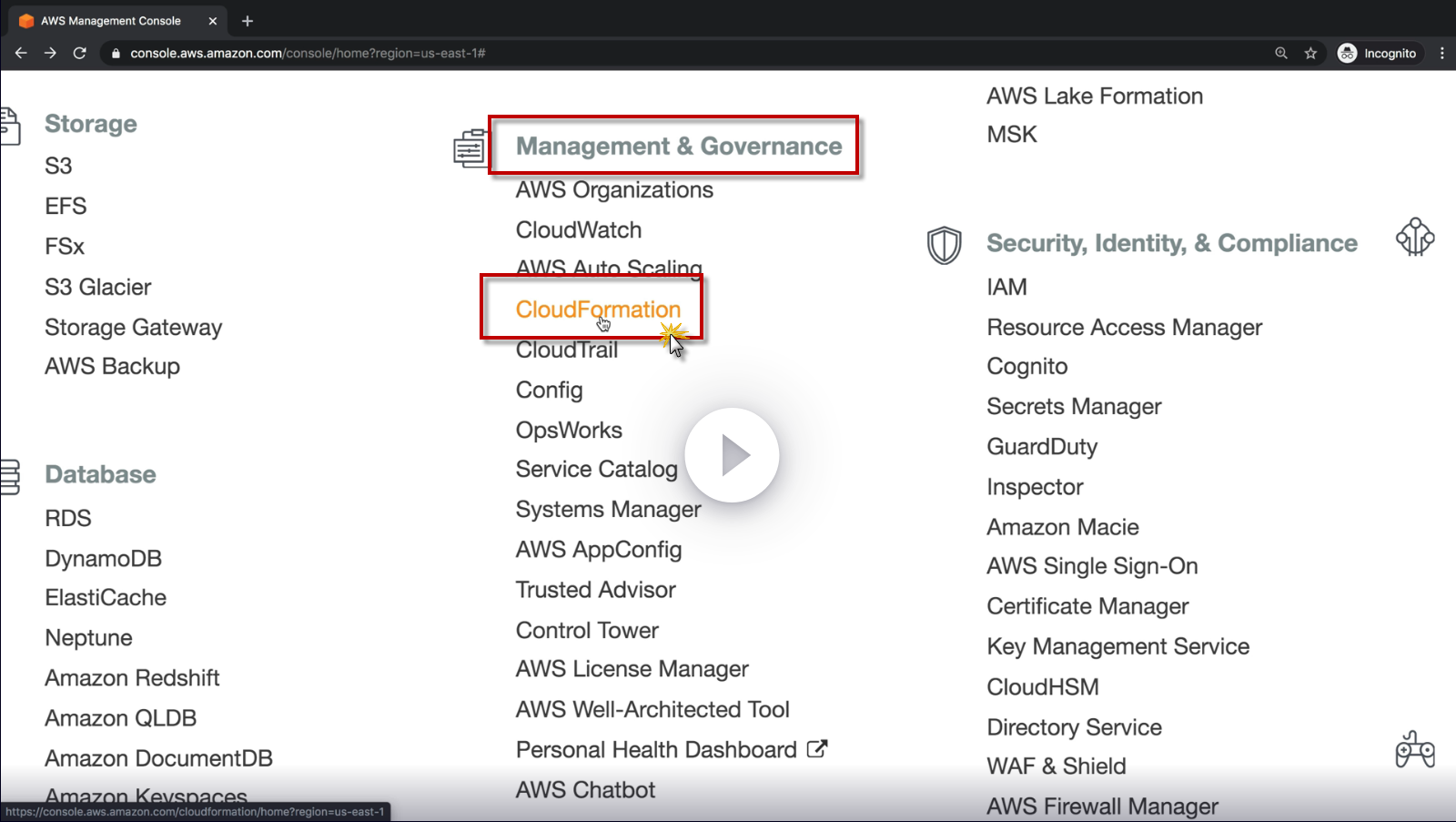
Task: Open Inspector
Action: point(1036,487)
